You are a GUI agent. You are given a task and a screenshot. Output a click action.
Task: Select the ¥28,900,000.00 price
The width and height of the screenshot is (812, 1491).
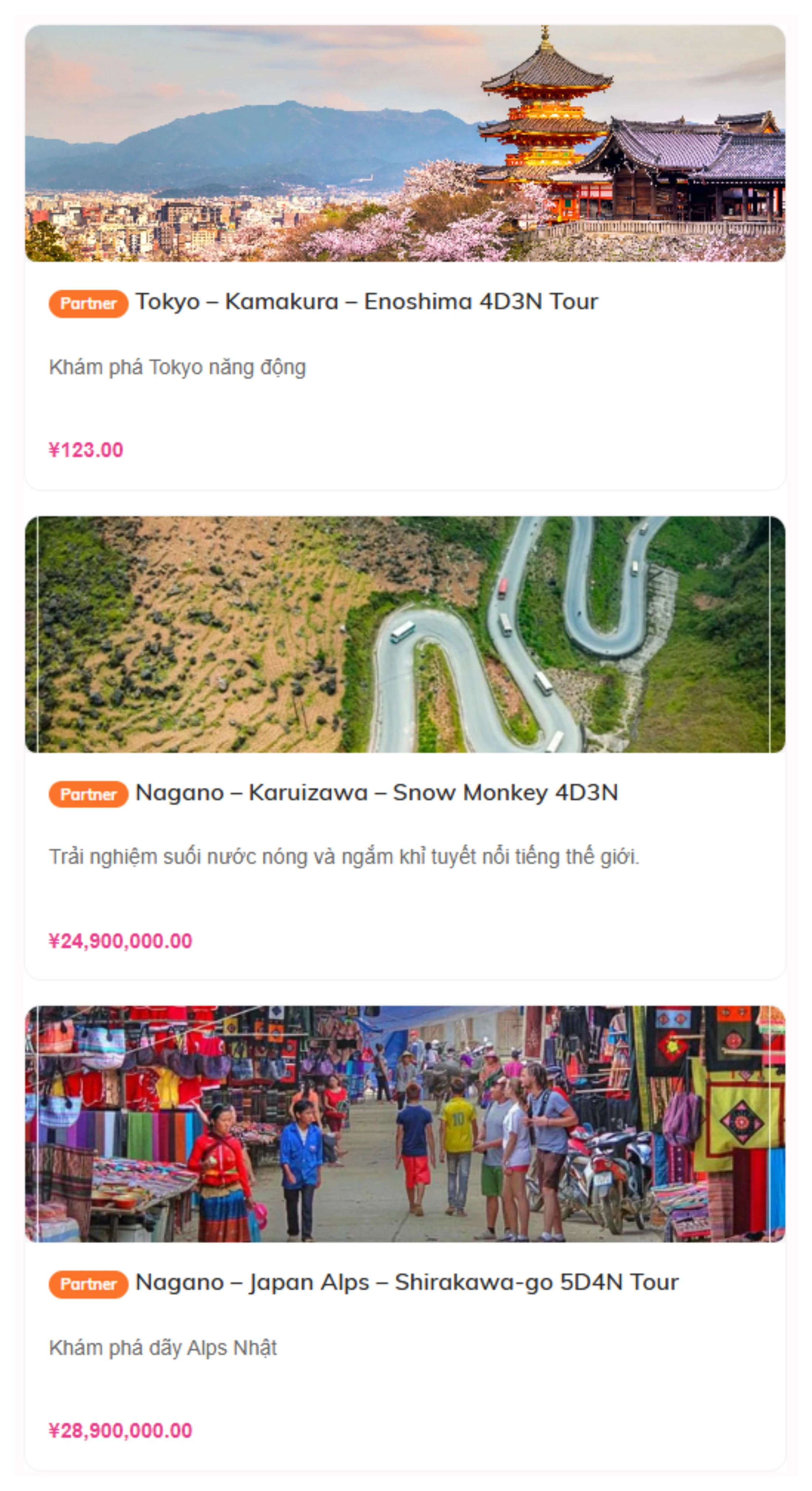coord(121,1430)
